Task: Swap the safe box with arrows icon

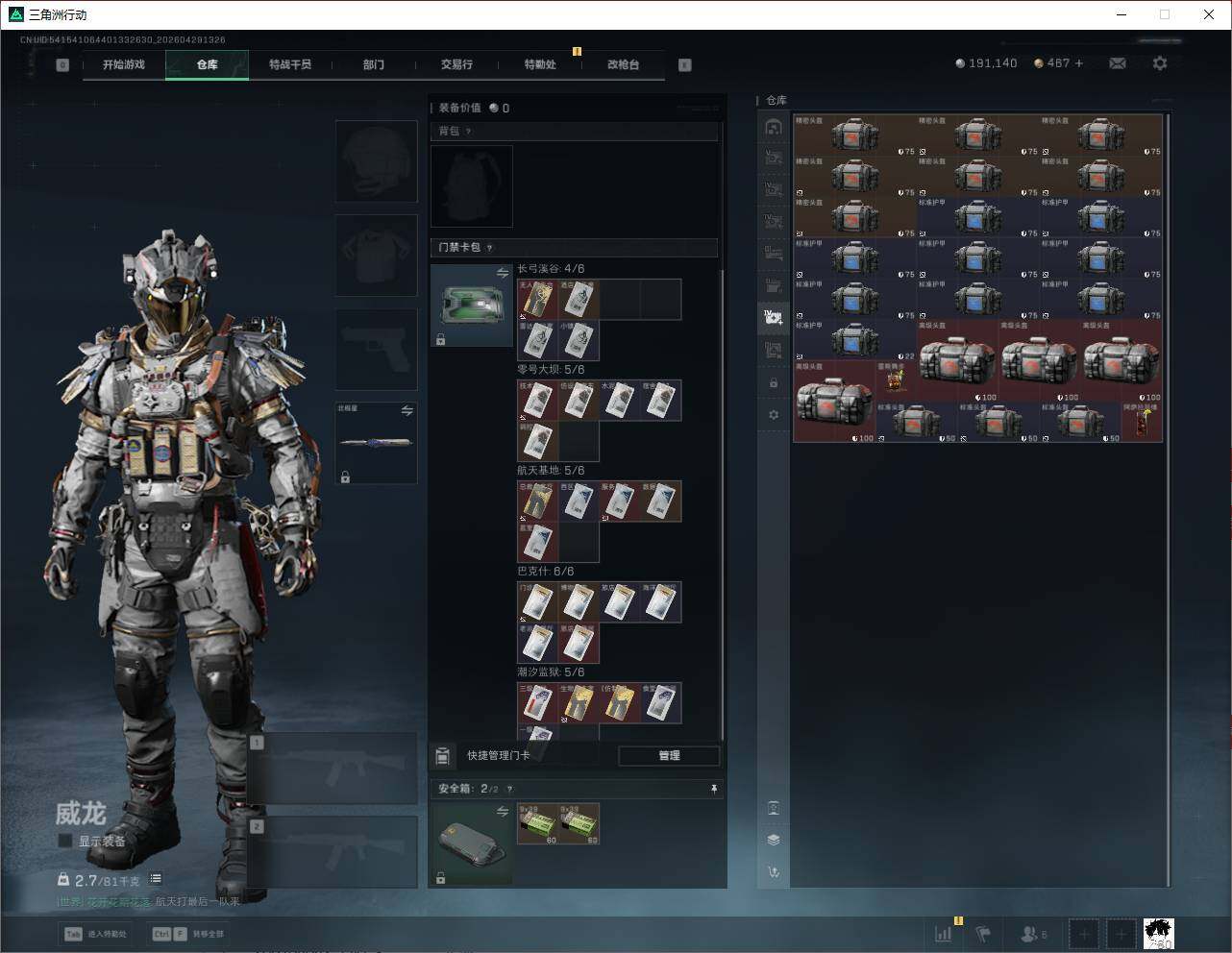Action: [x=503, y=812]
